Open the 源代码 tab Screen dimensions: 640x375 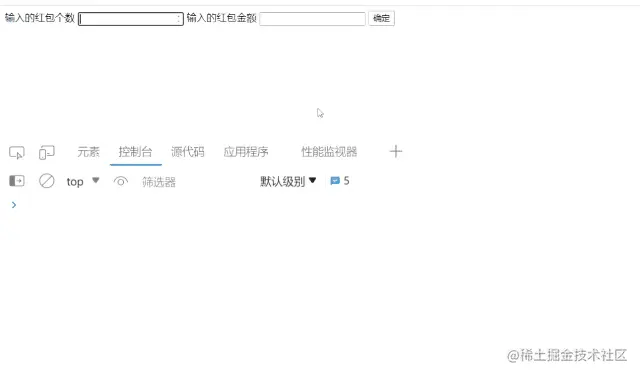pos(188,152)
